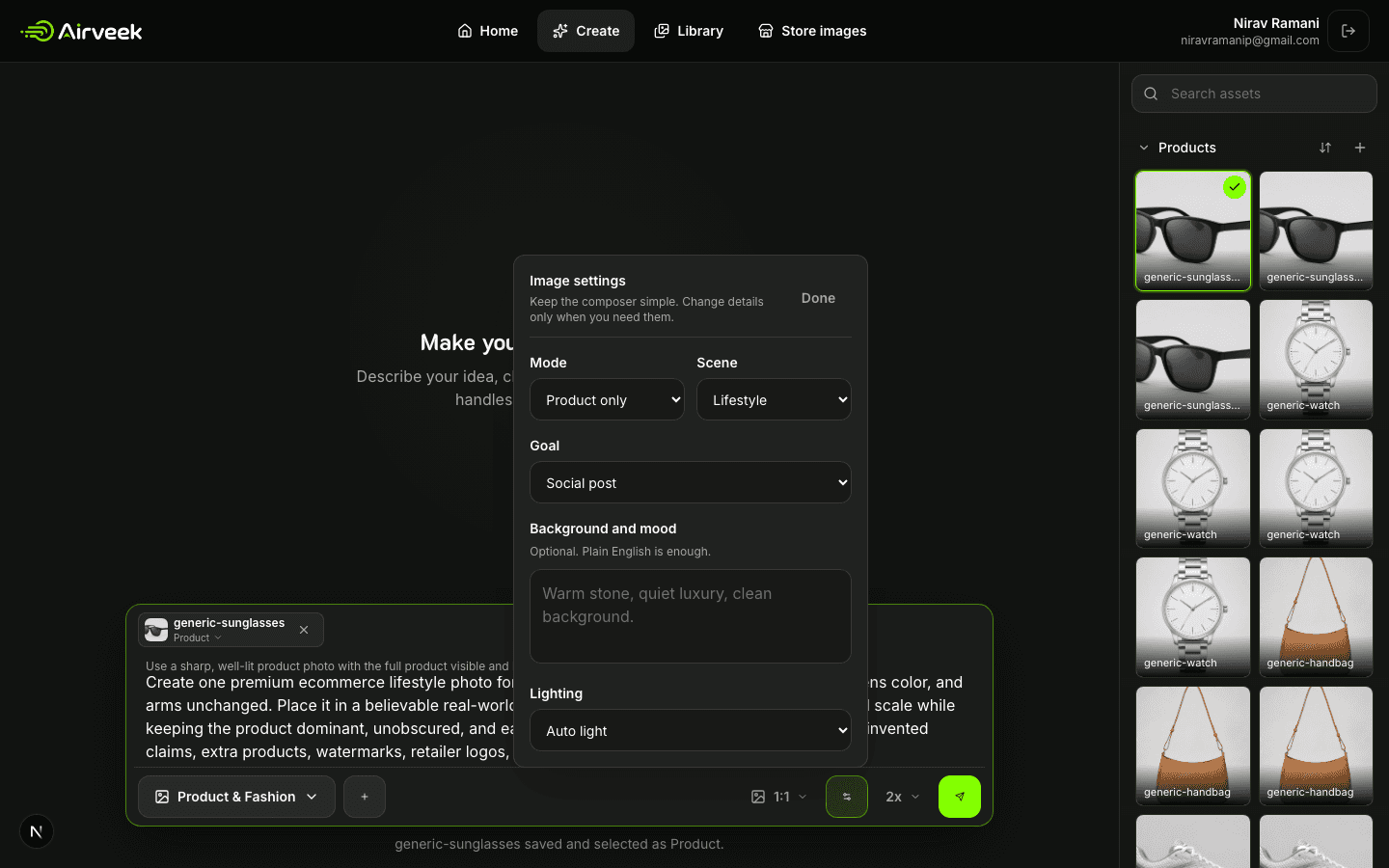Open Product & Fashion category dropdown
The width and height of the screenshot is (1389, 868).
[236, 797]
